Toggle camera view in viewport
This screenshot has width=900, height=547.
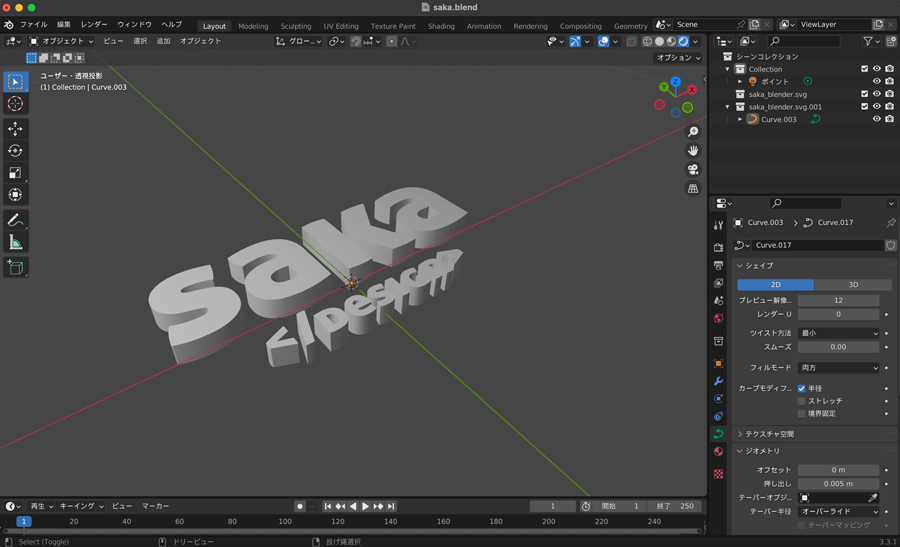pos(693,170)
